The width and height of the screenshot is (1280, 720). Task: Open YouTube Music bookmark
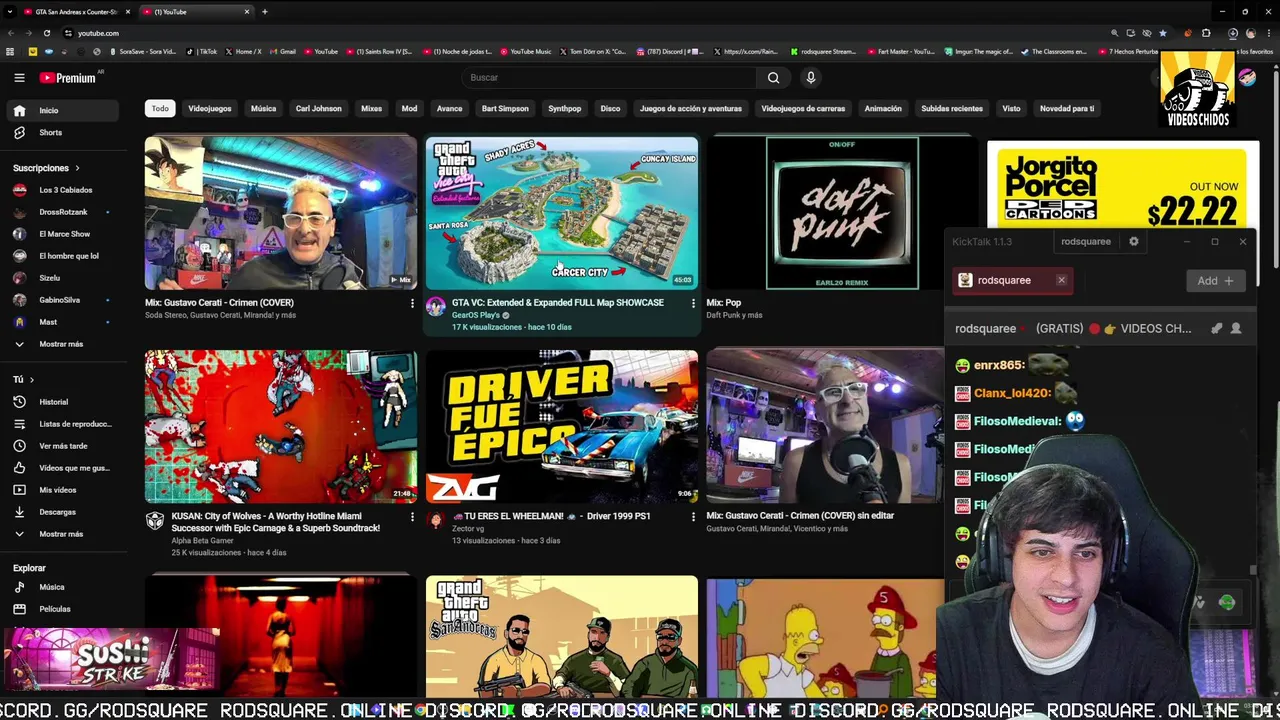tap(526, 51)
